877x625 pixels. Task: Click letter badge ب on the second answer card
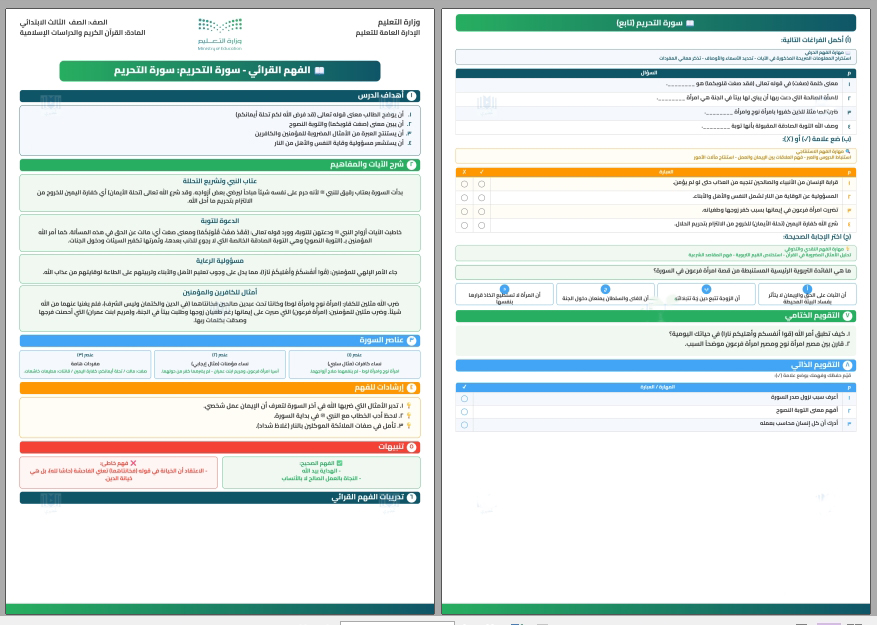coord(706,289)
